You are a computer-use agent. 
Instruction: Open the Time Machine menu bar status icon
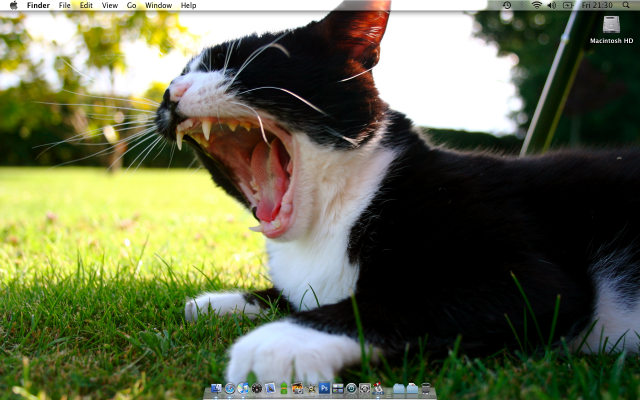pos(507,5)
